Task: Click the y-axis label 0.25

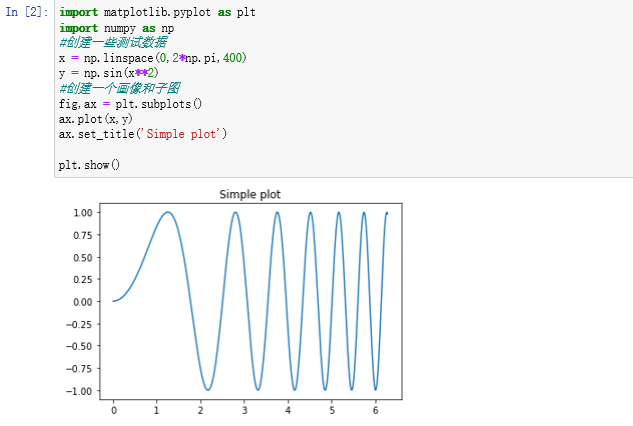Action: coord(83,279)
